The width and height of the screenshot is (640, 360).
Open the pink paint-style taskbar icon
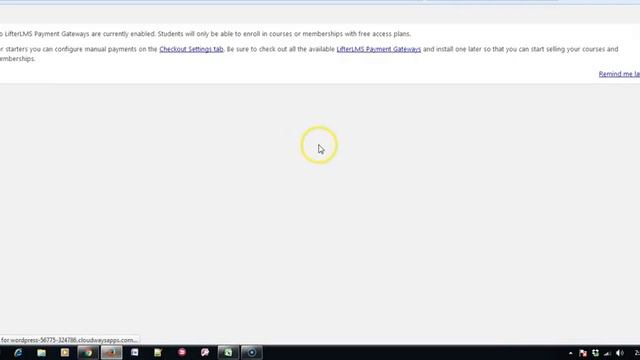pos(205,352)
